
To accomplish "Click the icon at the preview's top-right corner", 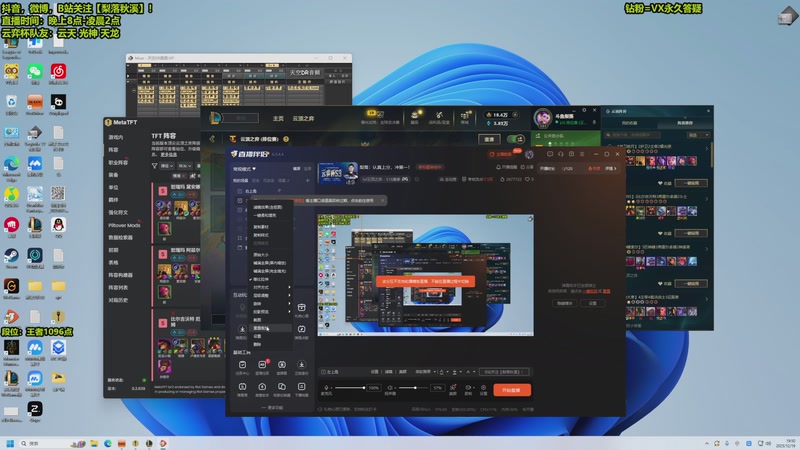I will tap(530, 219).
